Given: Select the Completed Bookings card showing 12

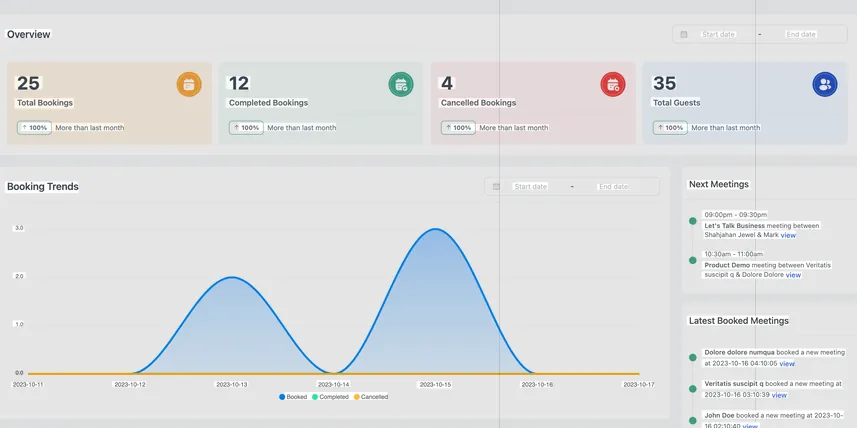Looking at the screenshot, I should click(321, 103).
